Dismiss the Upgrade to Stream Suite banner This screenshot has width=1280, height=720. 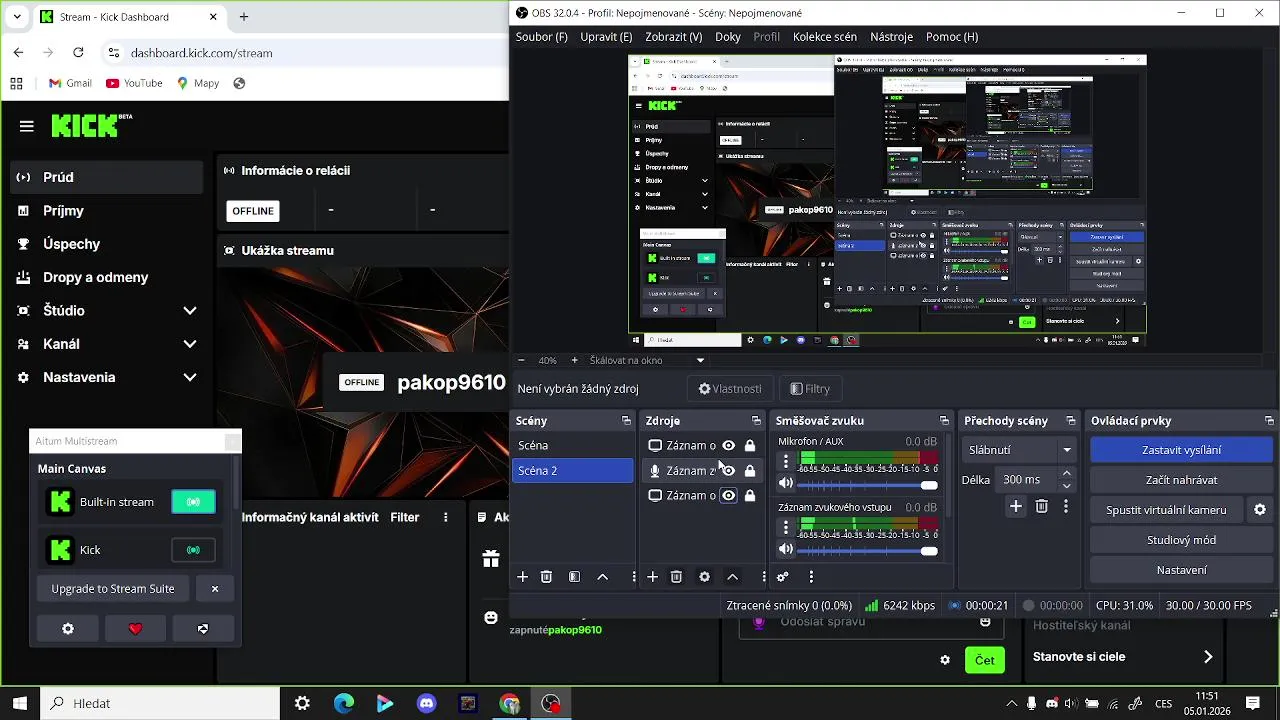[214, 589]
